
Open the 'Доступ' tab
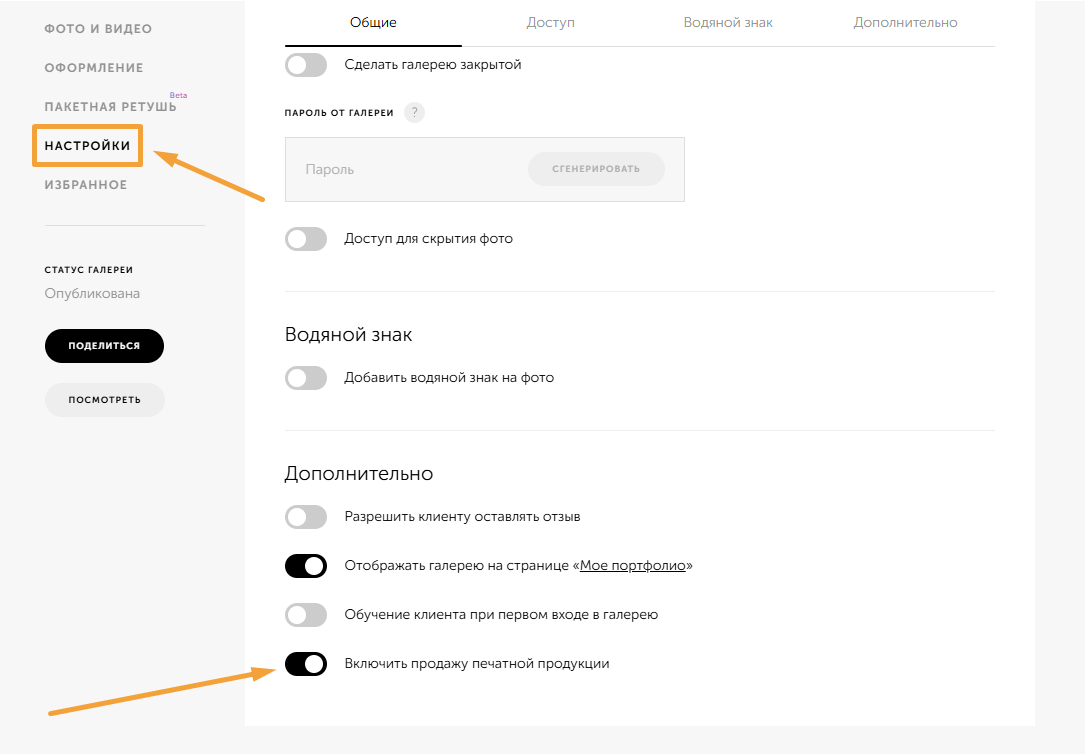point(550,22)
